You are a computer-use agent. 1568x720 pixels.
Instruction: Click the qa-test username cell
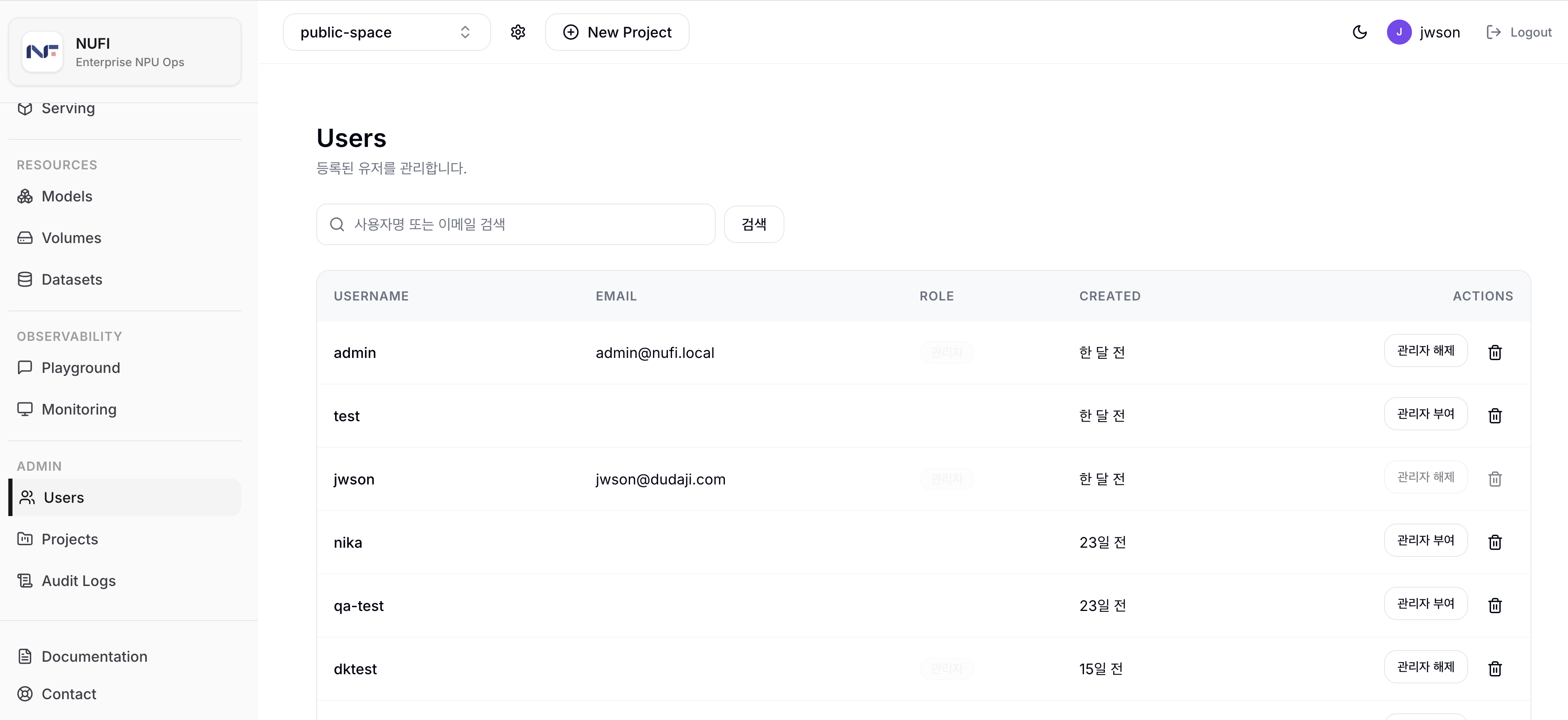click(359, 606)
